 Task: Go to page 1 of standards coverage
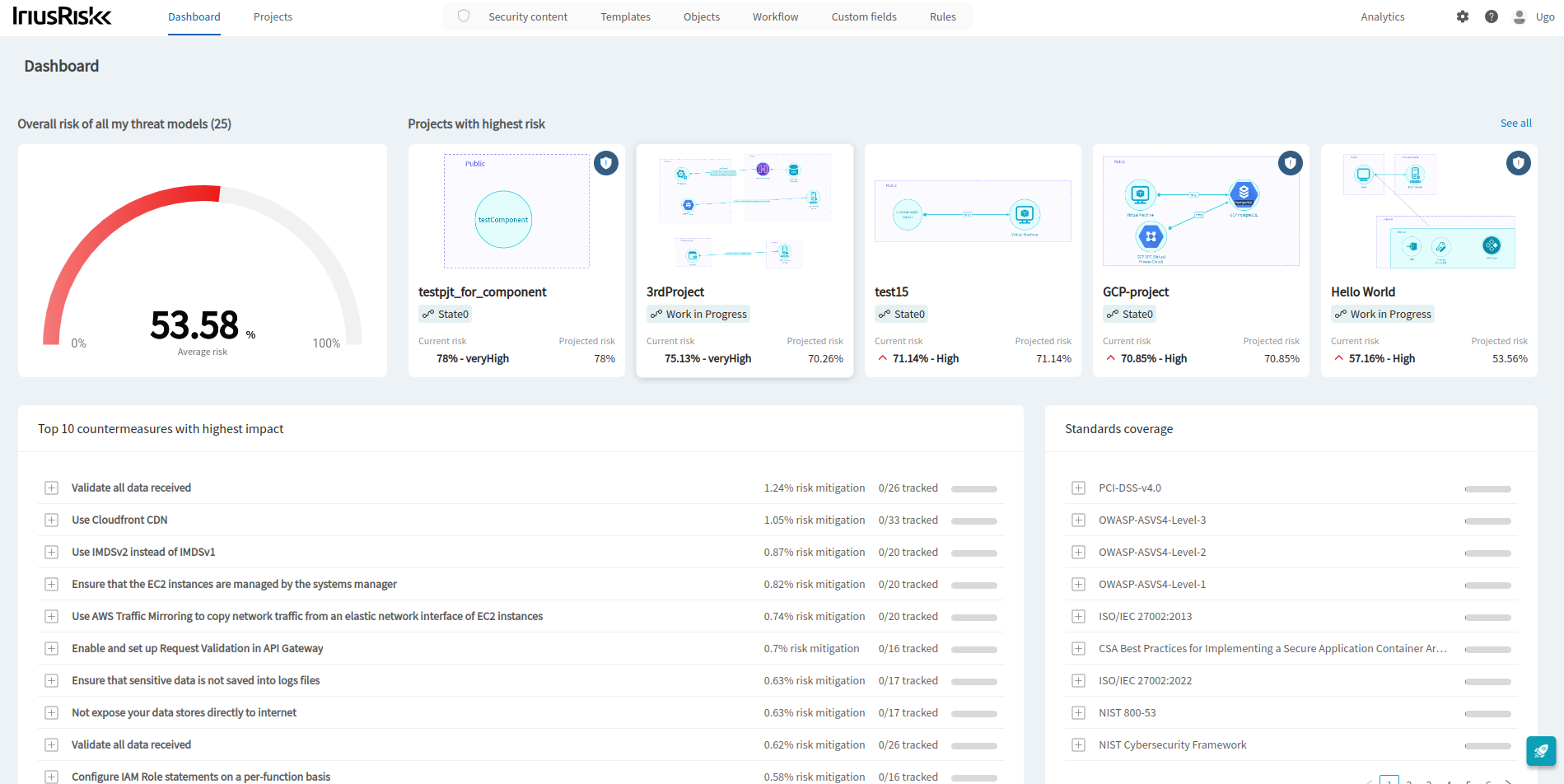[1389, 780]
